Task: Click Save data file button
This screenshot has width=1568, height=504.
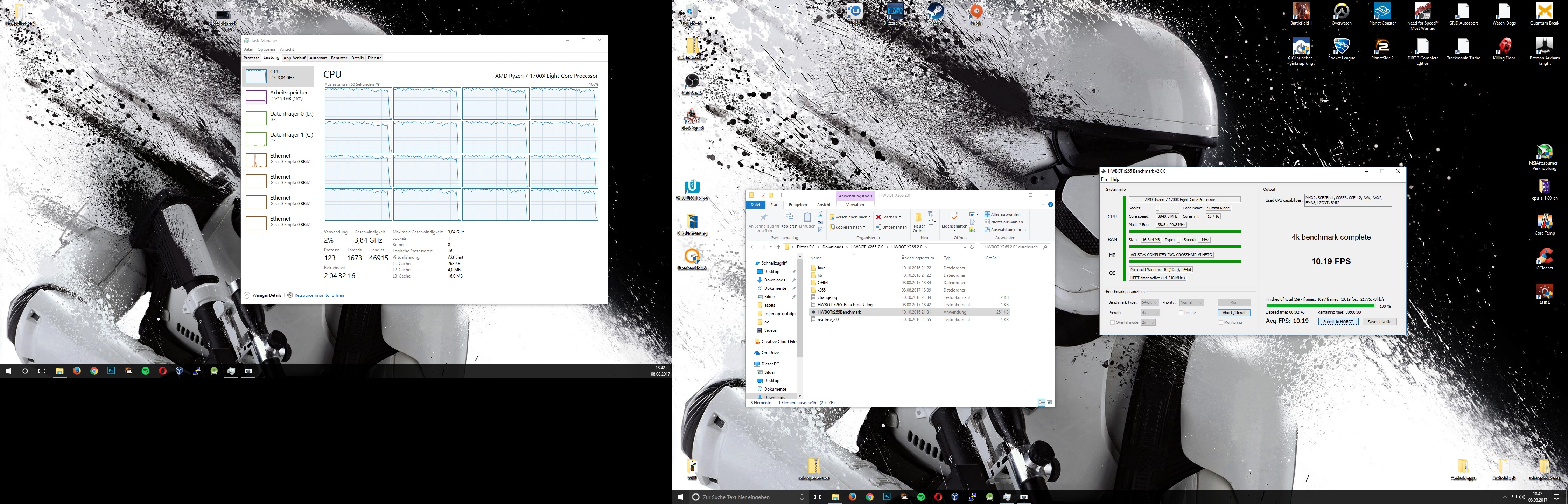Action: coord(1379,322)
